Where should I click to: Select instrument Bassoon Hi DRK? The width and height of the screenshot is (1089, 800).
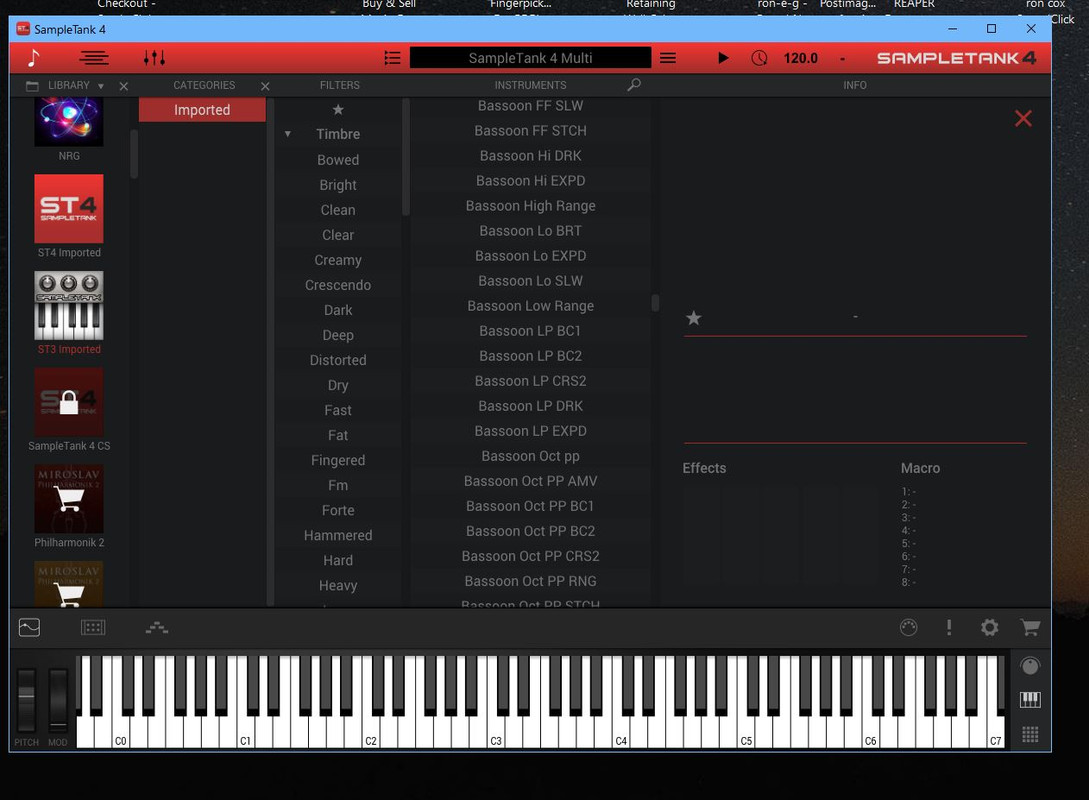[531, 156]
